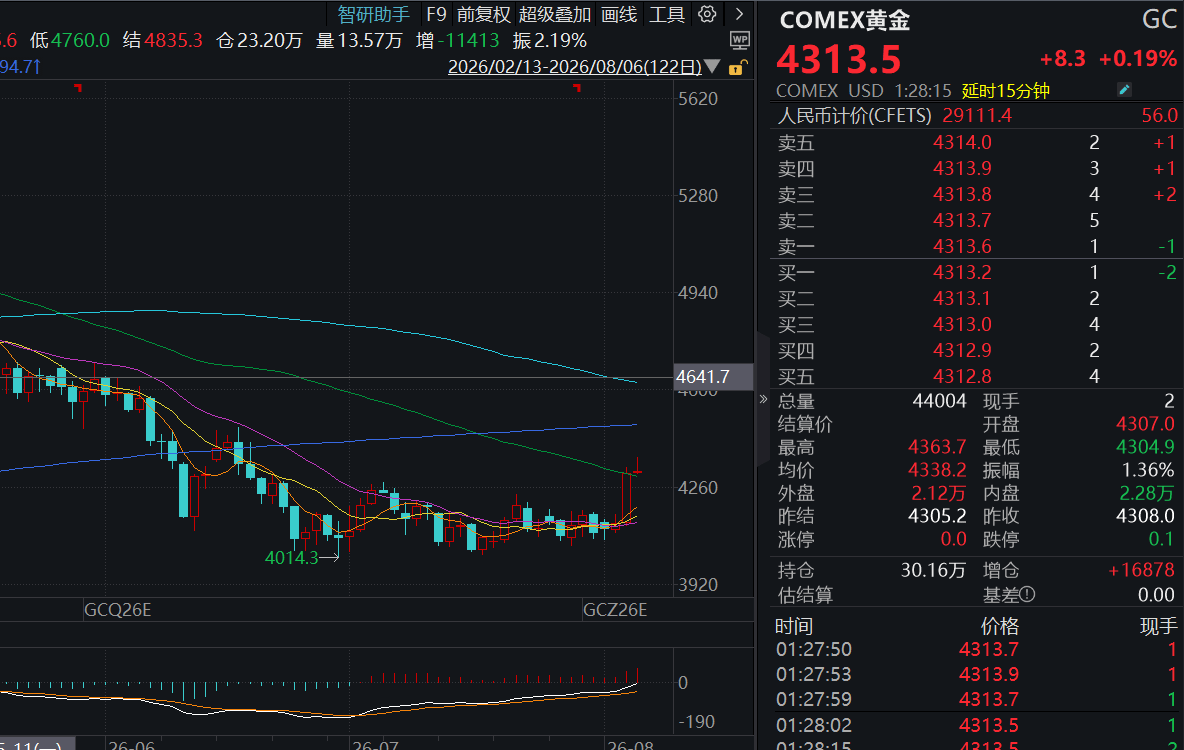Select the 卖五 price 4314.0
The image size is (1184, 750).
962,142
